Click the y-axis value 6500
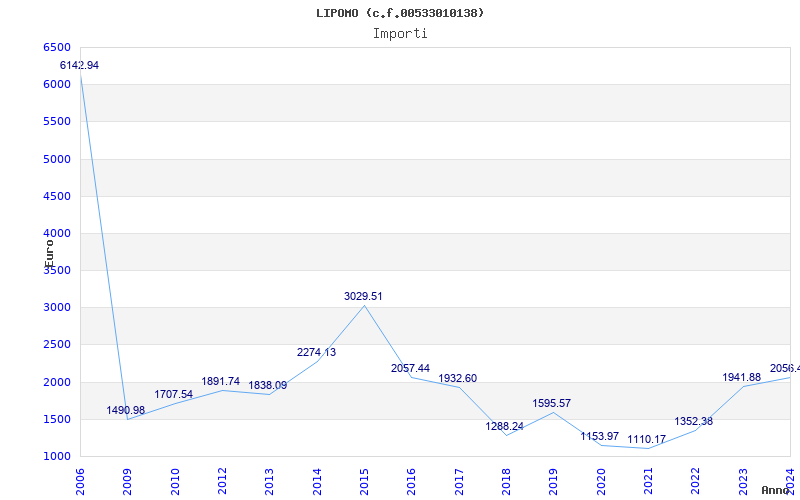Image resolution: width=800 pixels, height=500 pixels. 57,47
